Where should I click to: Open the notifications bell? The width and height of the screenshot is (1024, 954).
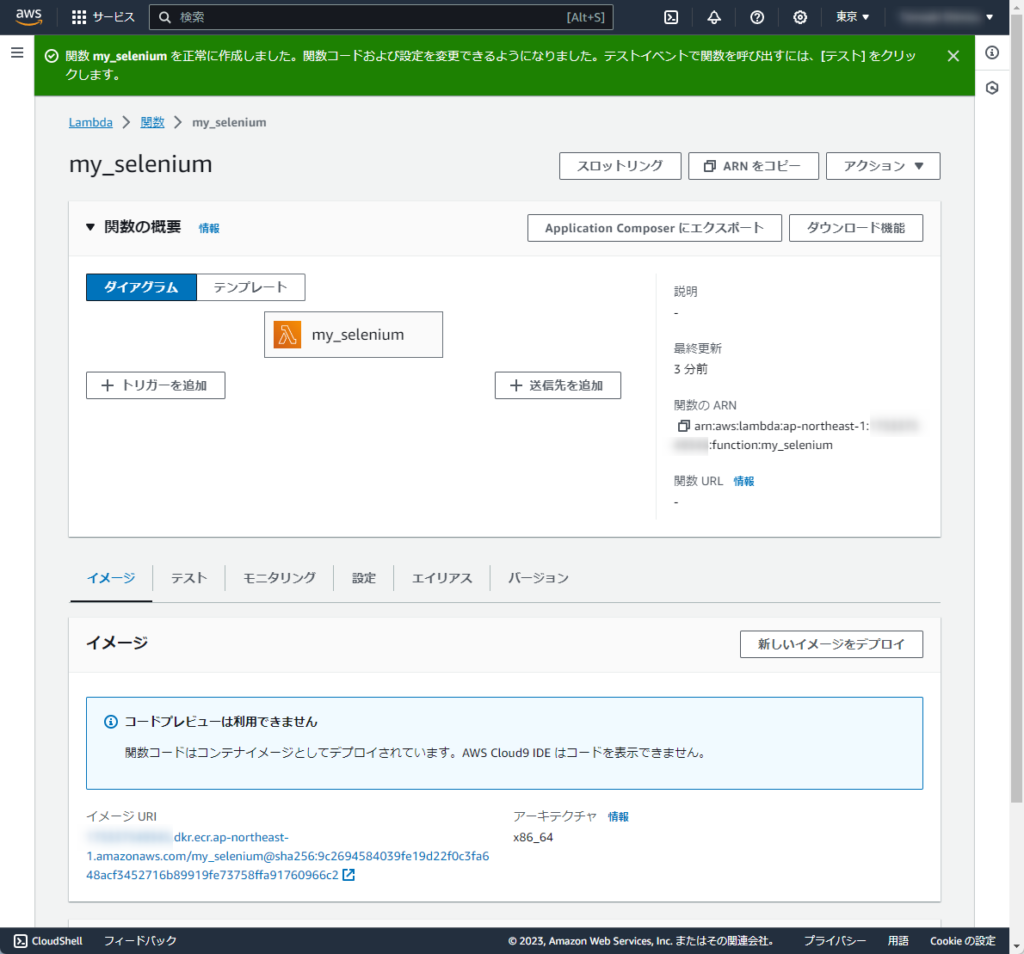714,17
